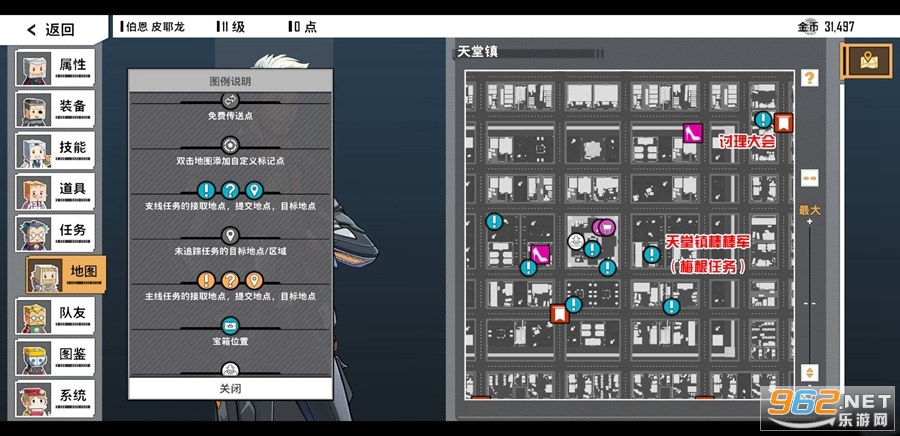
Task: Click the dashed-line button below the help icon
Action: pyautogui.click(x=809, y=178)
